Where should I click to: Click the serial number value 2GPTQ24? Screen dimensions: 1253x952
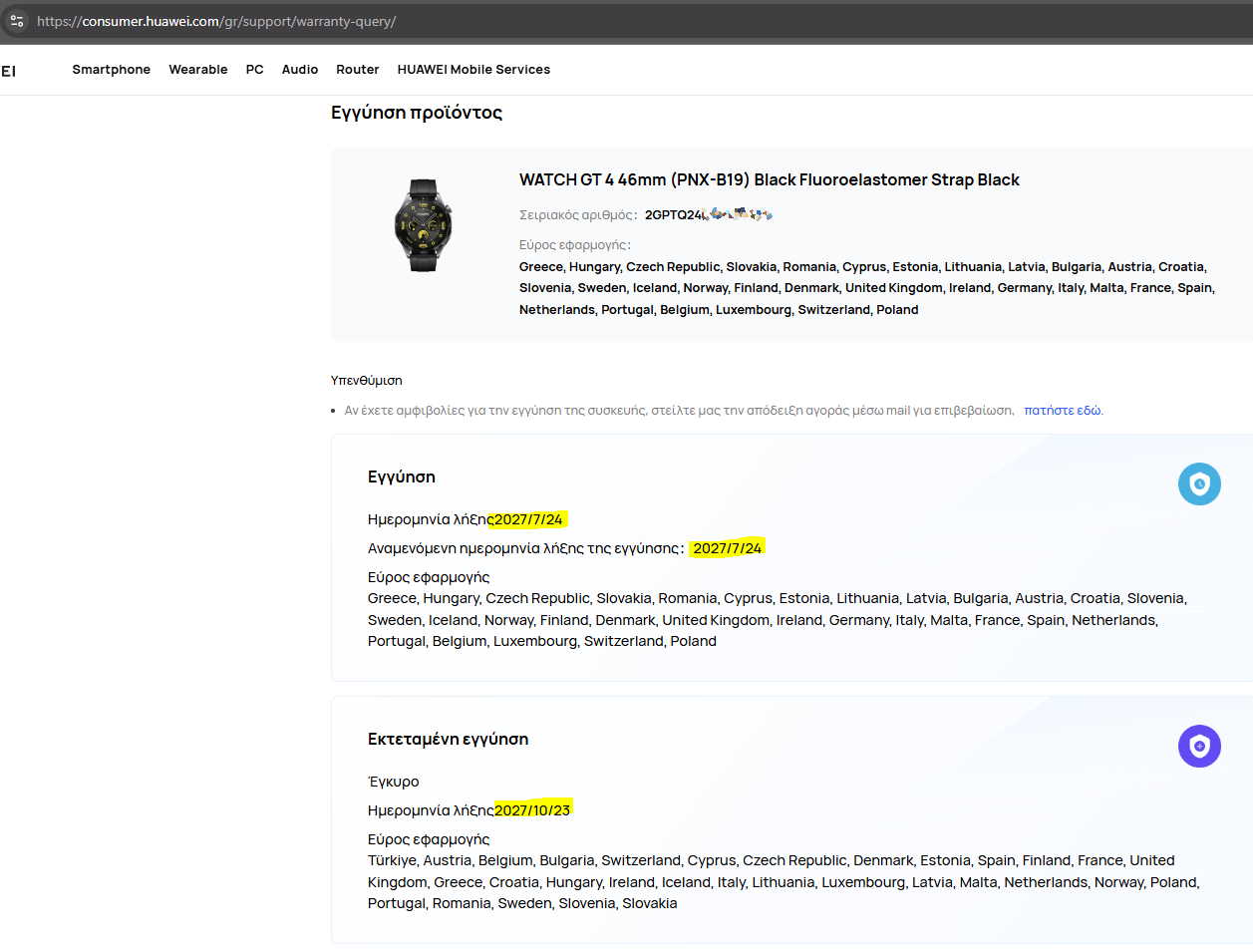click(x=709, y=215)
